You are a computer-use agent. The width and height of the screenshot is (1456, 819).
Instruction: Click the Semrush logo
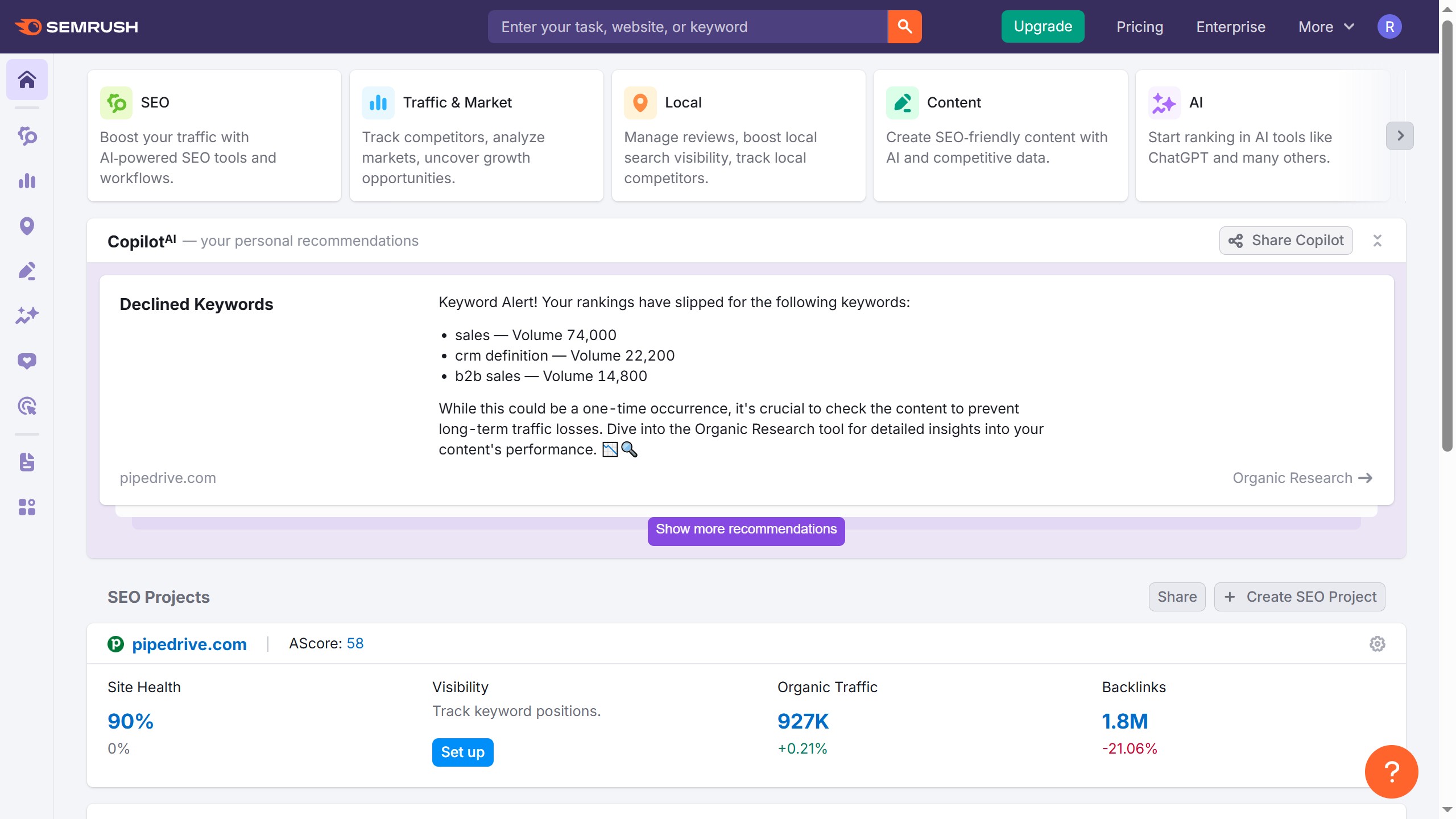tap(76, 27)
